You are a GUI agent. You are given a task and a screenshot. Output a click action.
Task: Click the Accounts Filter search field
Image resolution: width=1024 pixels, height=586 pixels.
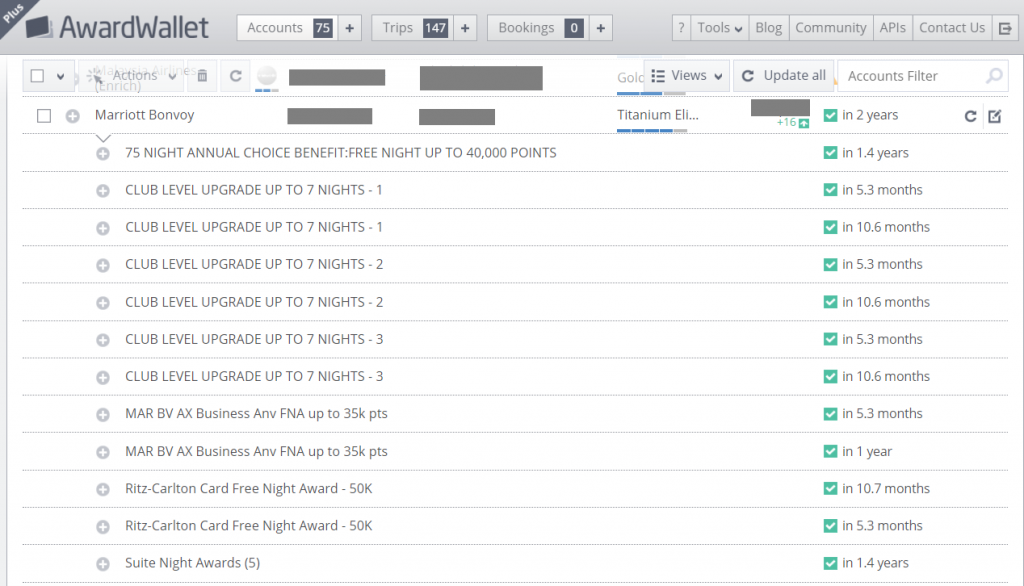click(910, 76)
